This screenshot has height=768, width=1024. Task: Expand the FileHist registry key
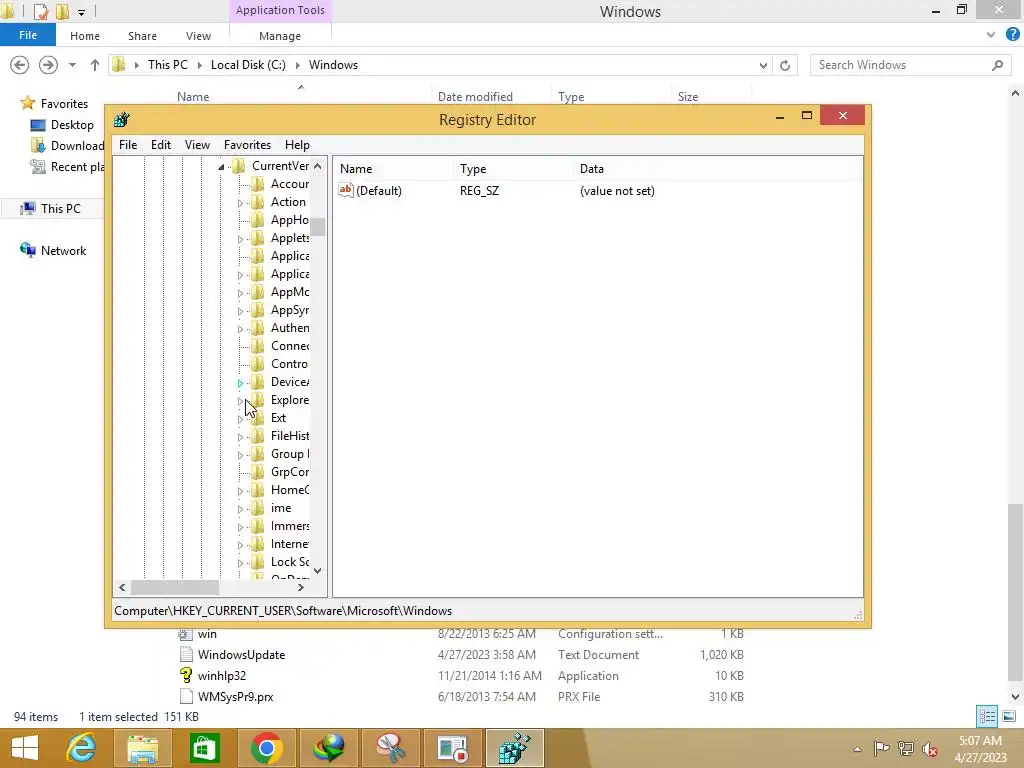click(240, 437)
